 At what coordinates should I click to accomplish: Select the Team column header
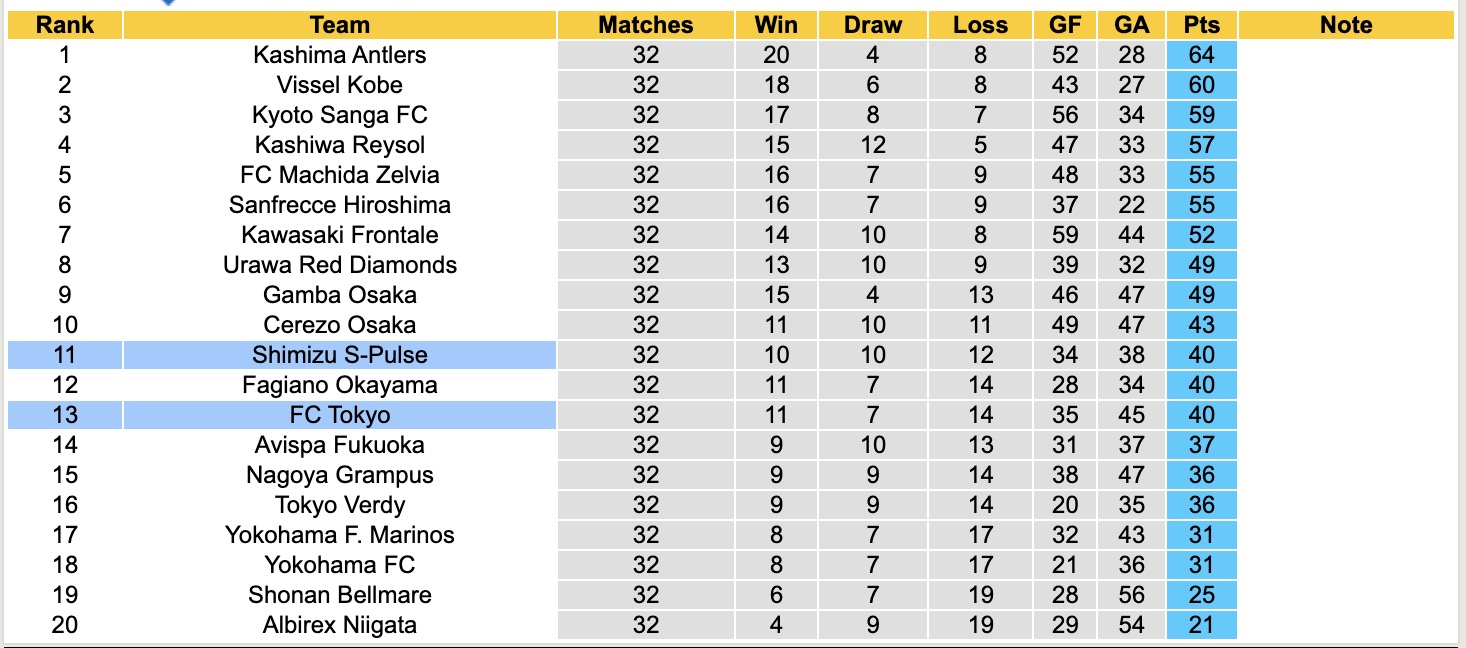339,25
